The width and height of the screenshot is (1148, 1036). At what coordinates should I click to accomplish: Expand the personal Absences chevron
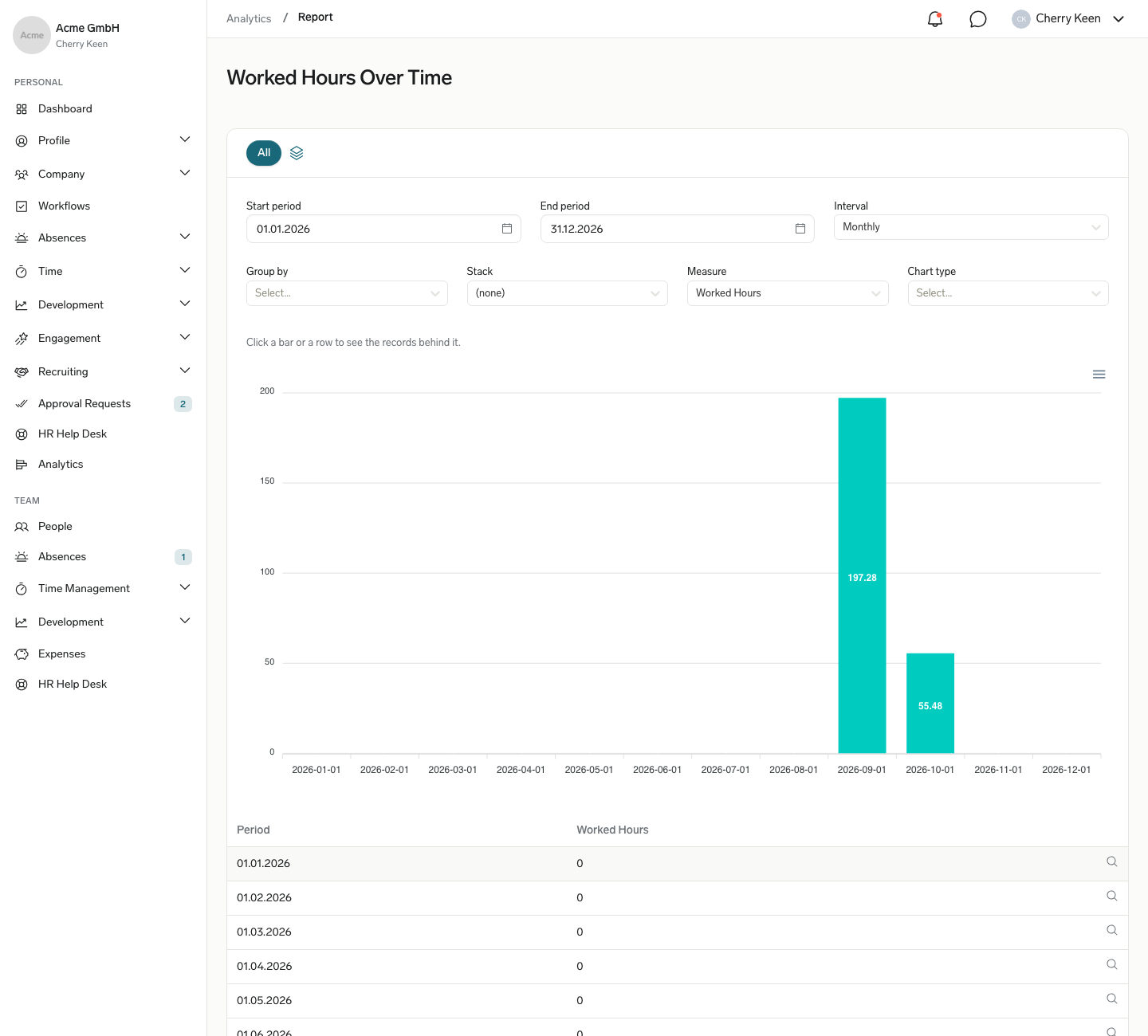point(185,237)
